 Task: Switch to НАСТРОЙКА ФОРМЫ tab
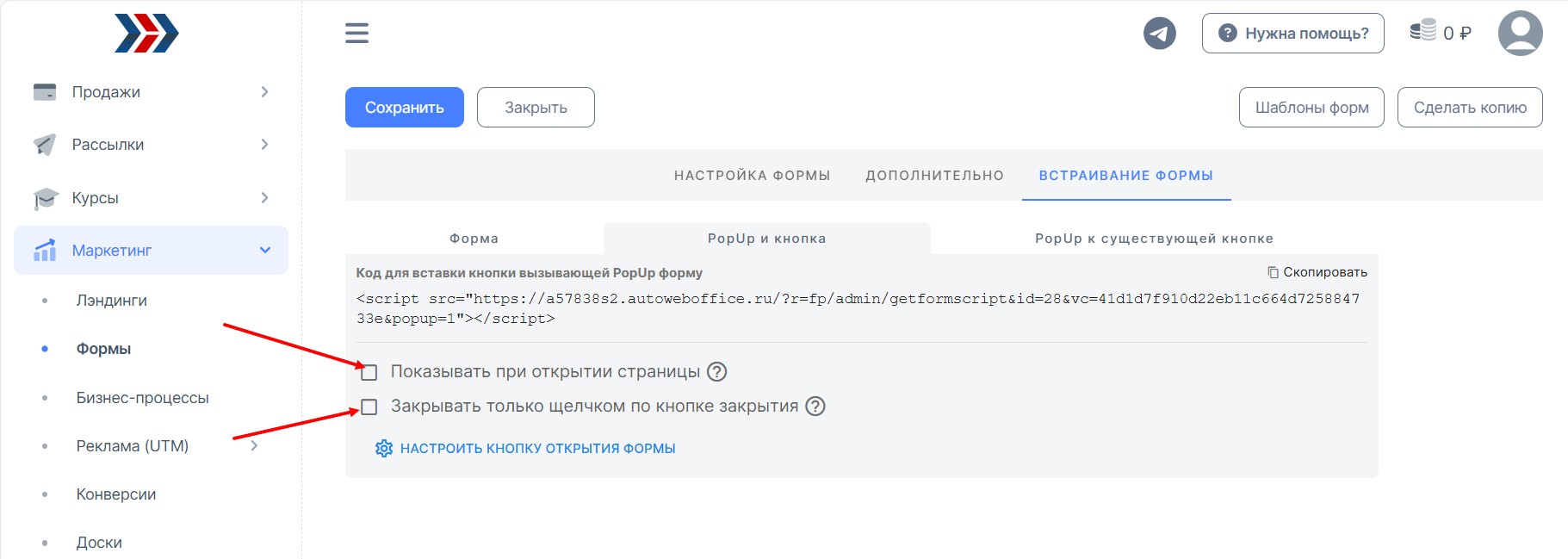click(752, 175)
